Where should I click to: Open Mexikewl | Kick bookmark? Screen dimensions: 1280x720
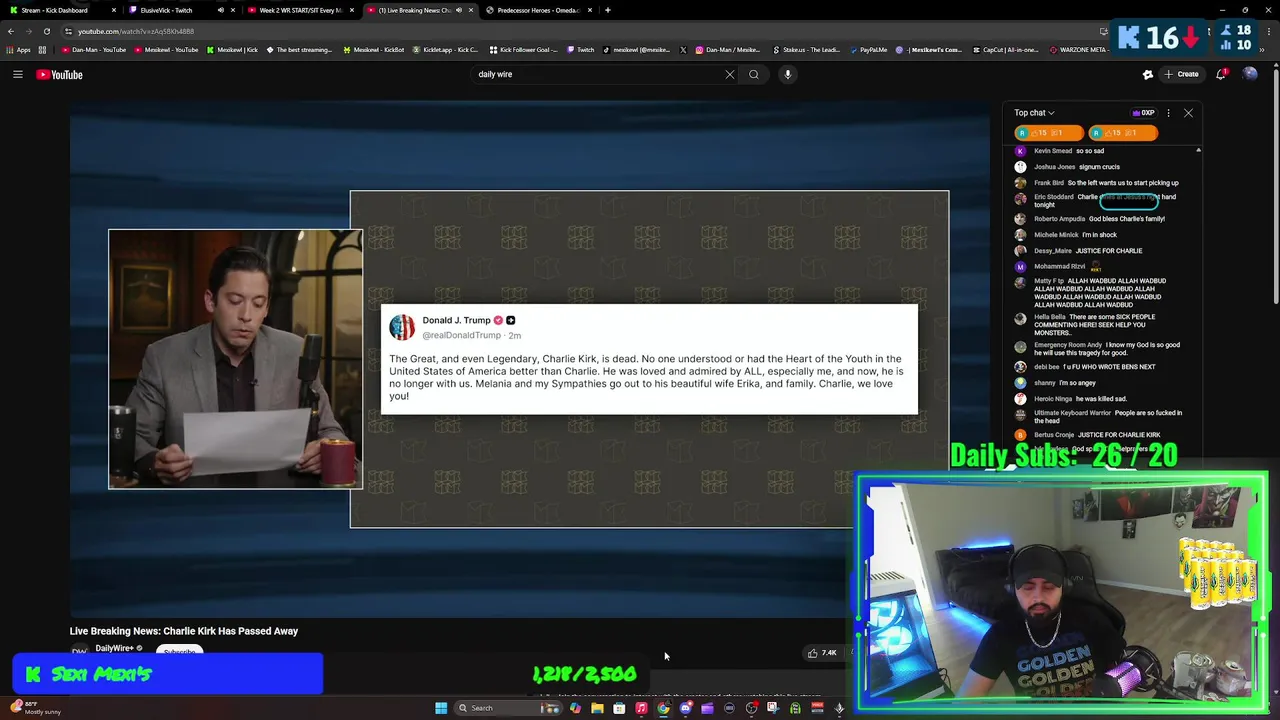point(233,50)
